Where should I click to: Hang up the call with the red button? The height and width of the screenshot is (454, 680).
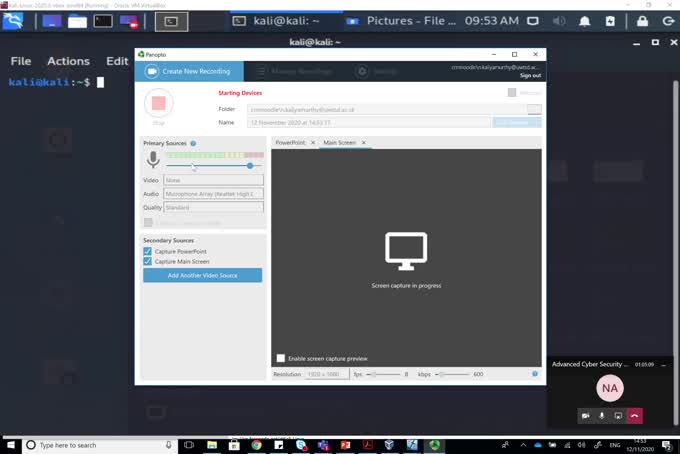pyautogui.click(x=635, y=415)
